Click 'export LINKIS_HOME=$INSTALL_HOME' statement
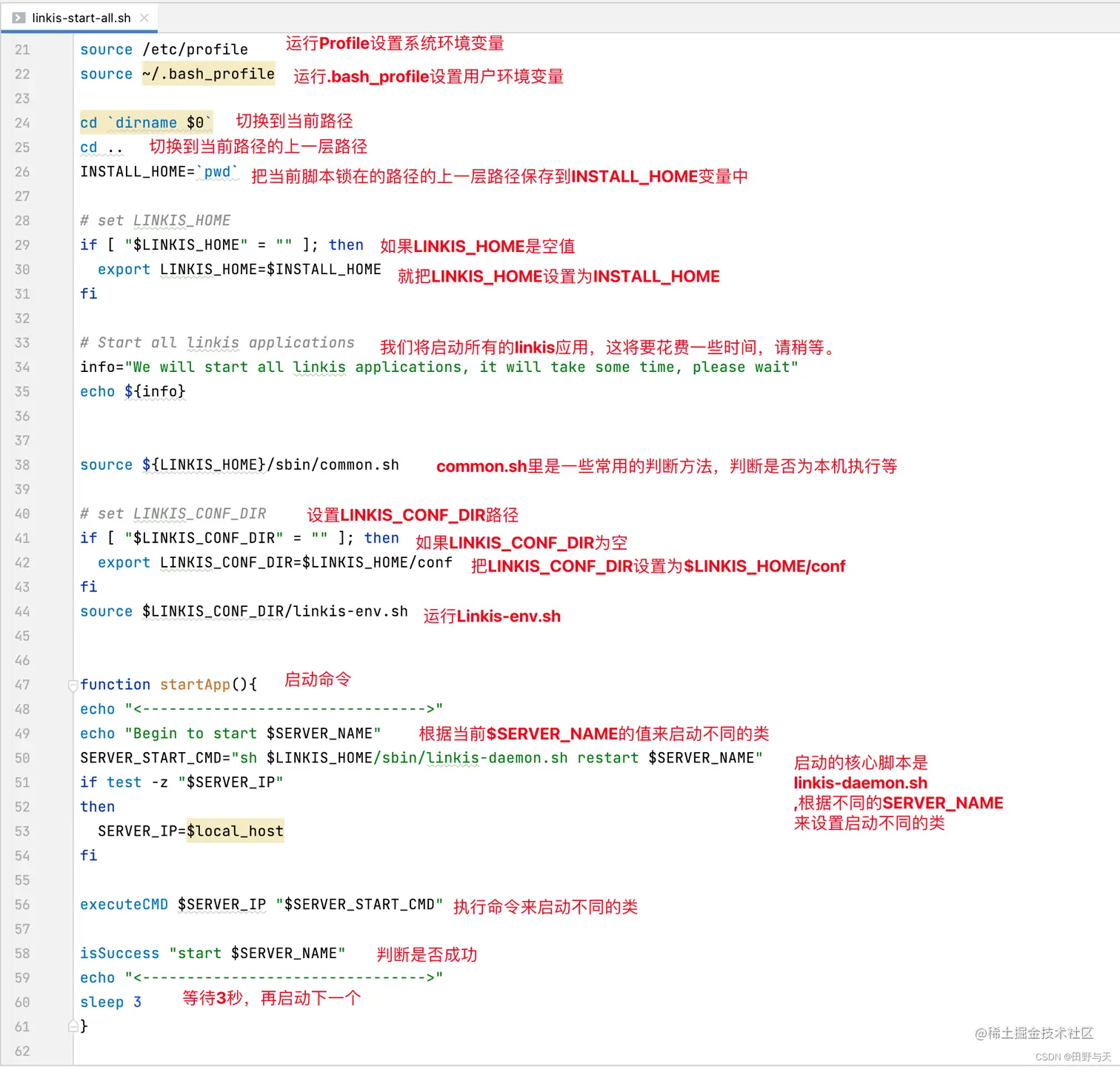Viewport: 1120px width, 1067px height. tap(239, 270)
